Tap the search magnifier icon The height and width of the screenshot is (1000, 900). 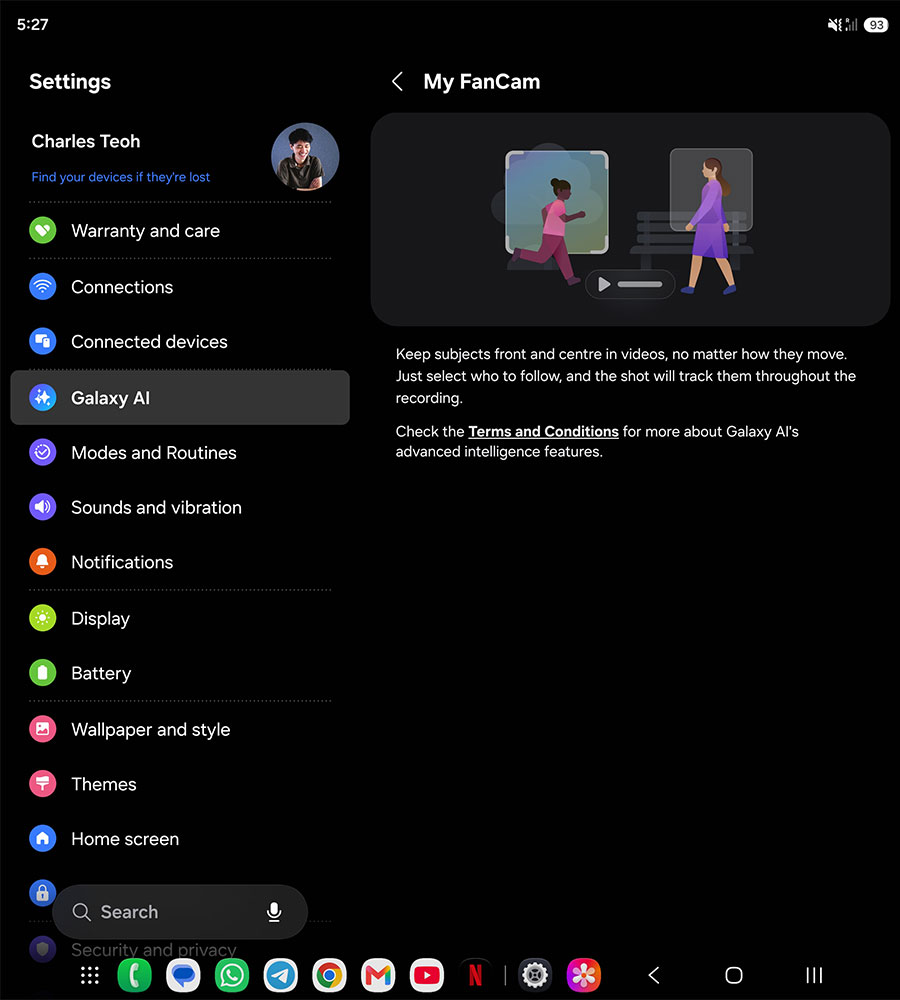(81, 912)
